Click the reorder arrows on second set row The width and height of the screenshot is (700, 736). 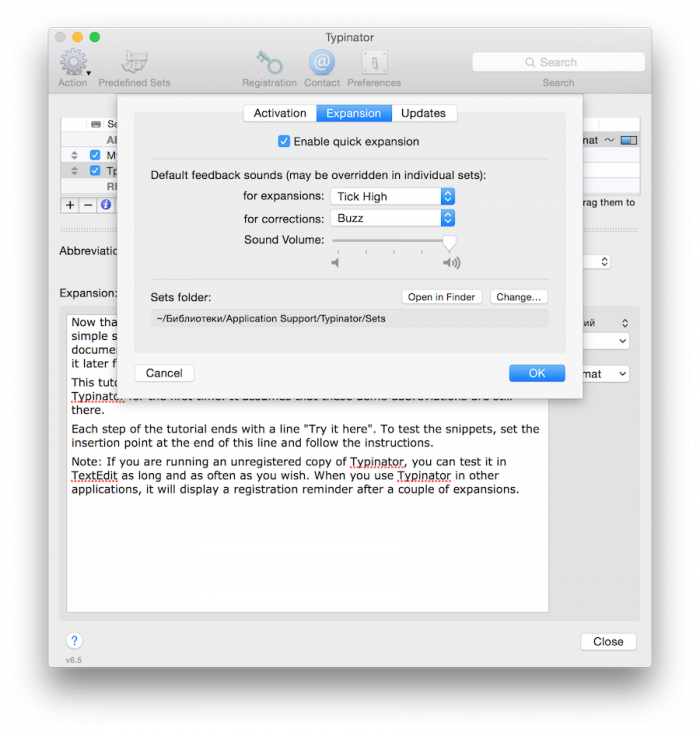[x=74, y=170]
